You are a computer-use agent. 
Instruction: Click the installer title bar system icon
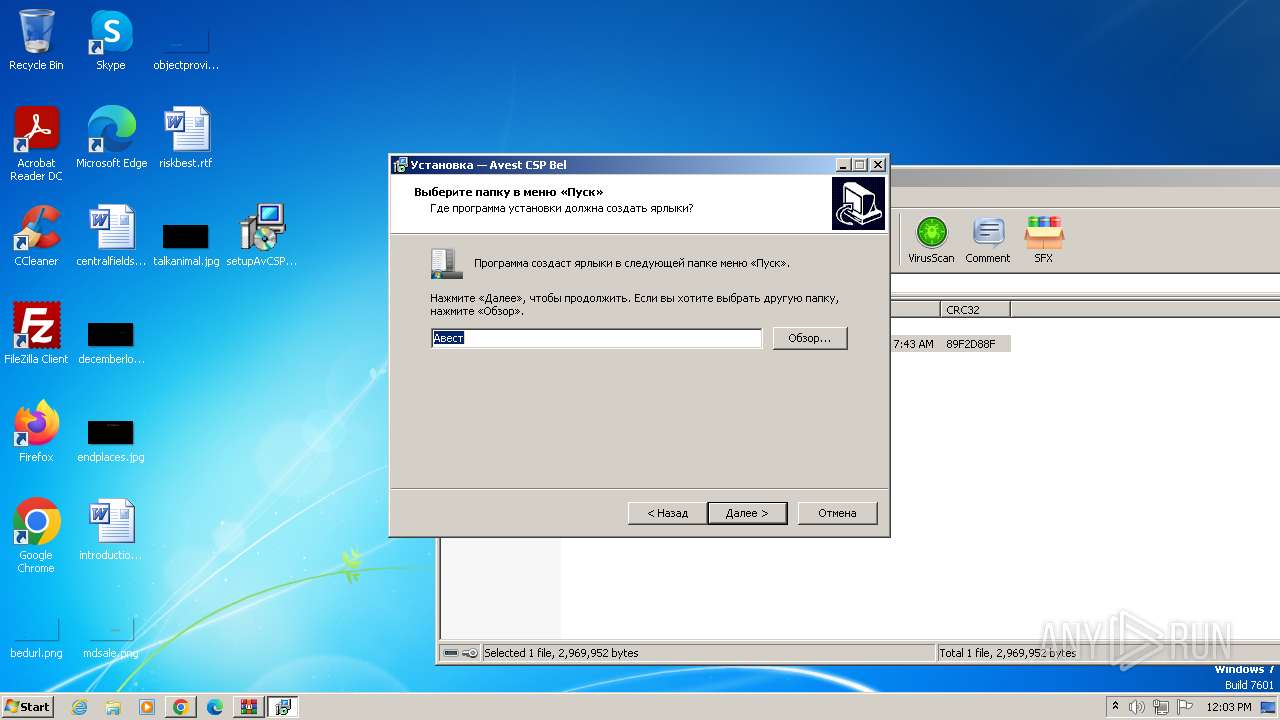401,165
